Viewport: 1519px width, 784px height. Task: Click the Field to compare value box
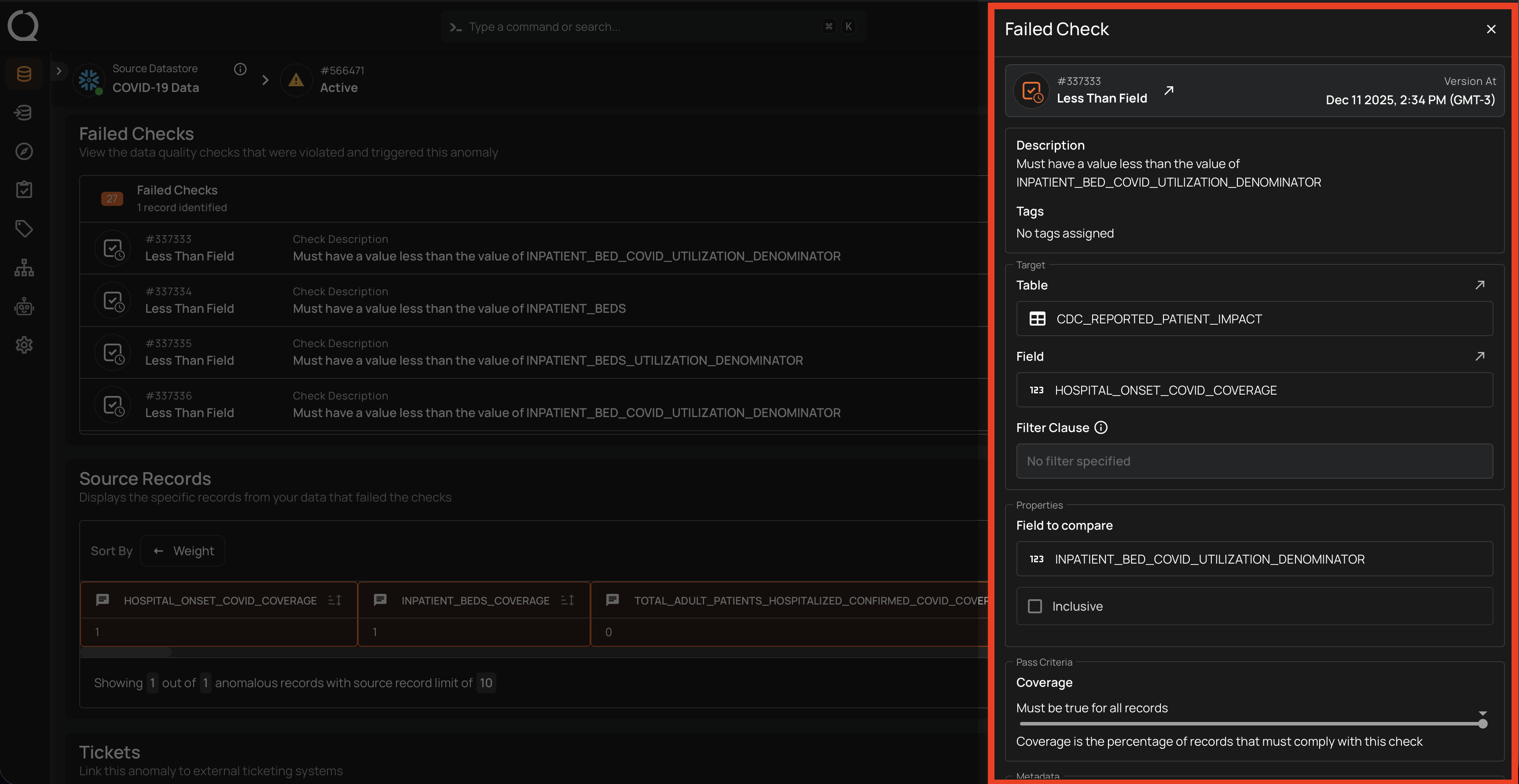point(1254,559)
